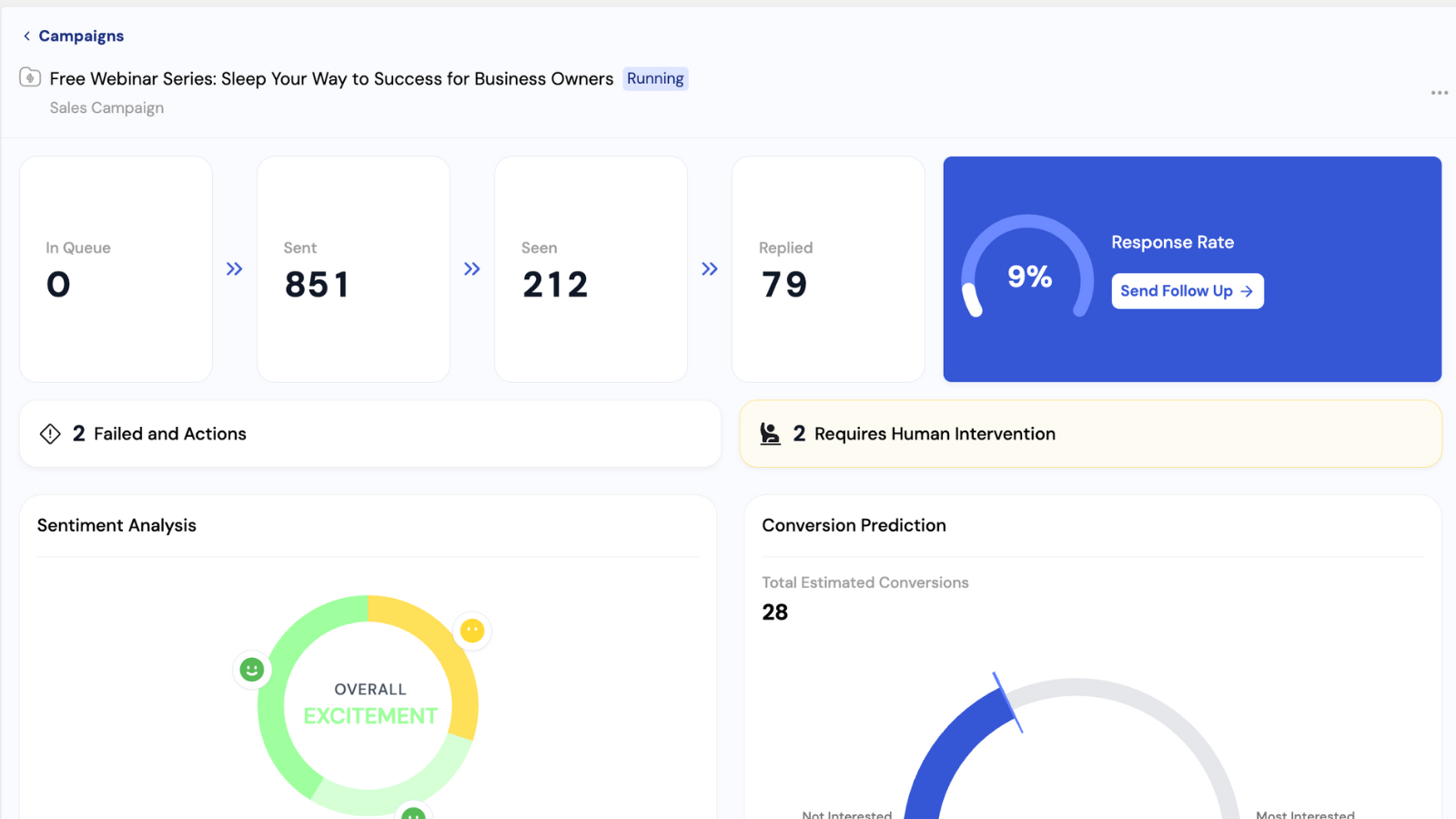Open the 2 Requires Human Intervention panel
This screenshot has width=1456, height=819.
pos(1090,434)
